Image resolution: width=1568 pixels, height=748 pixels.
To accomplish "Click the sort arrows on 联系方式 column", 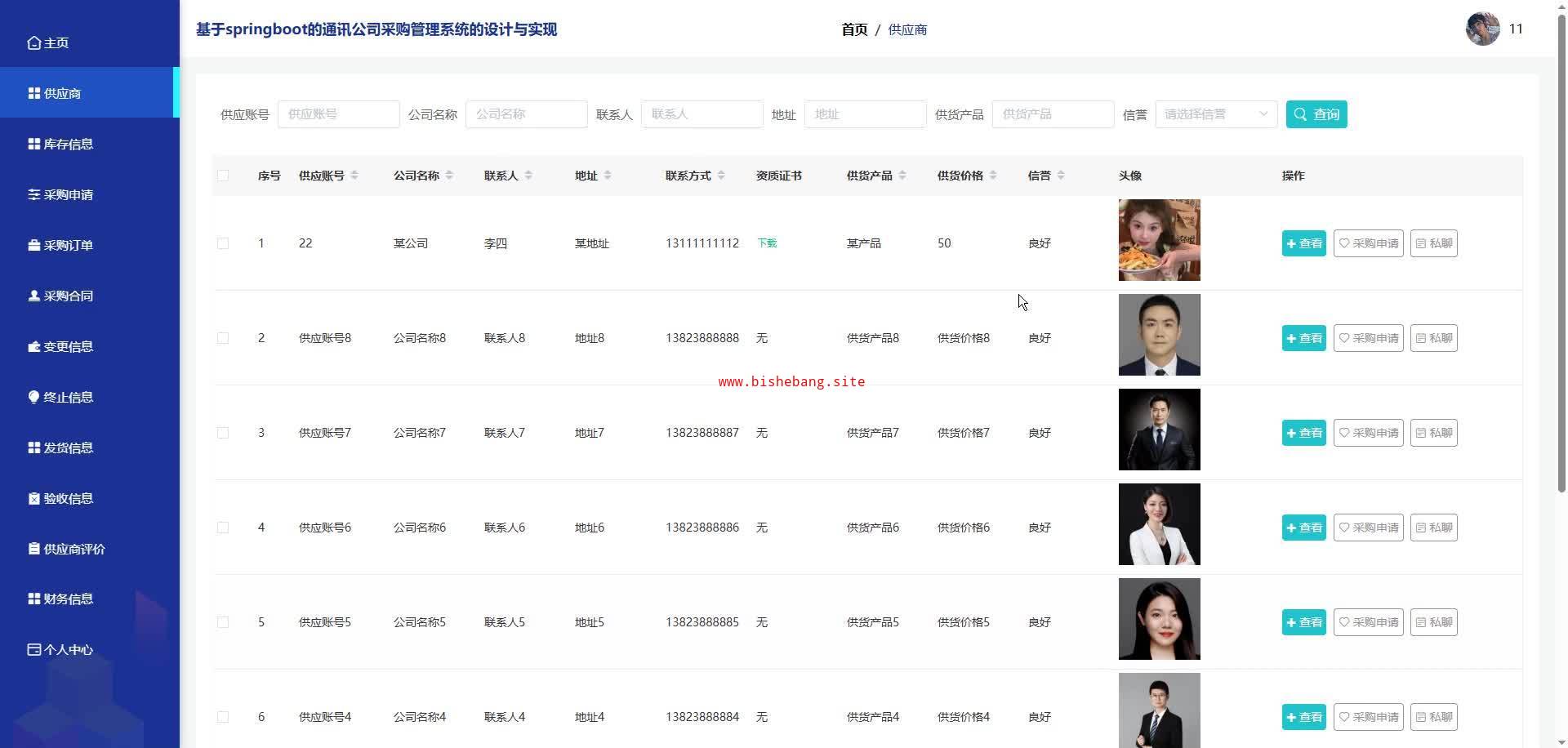I will [721, 176].
